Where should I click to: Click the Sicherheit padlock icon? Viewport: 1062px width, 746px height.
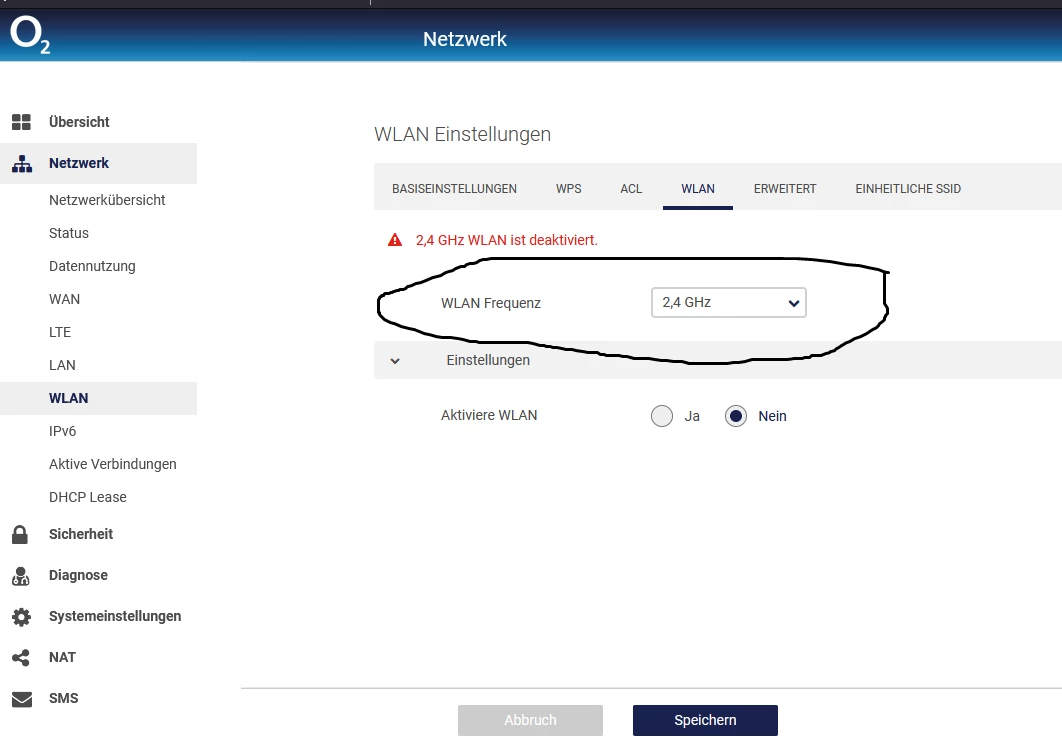tap(20, 535)
